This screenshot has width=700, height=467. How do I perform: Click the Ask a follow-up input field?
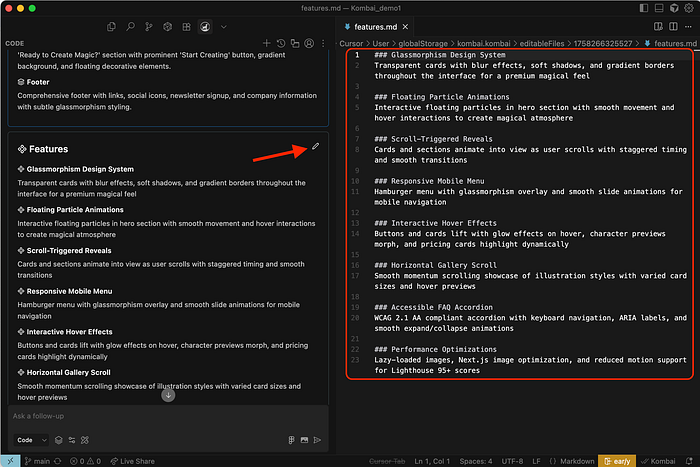pyautogui.click(x=150, y=416)
